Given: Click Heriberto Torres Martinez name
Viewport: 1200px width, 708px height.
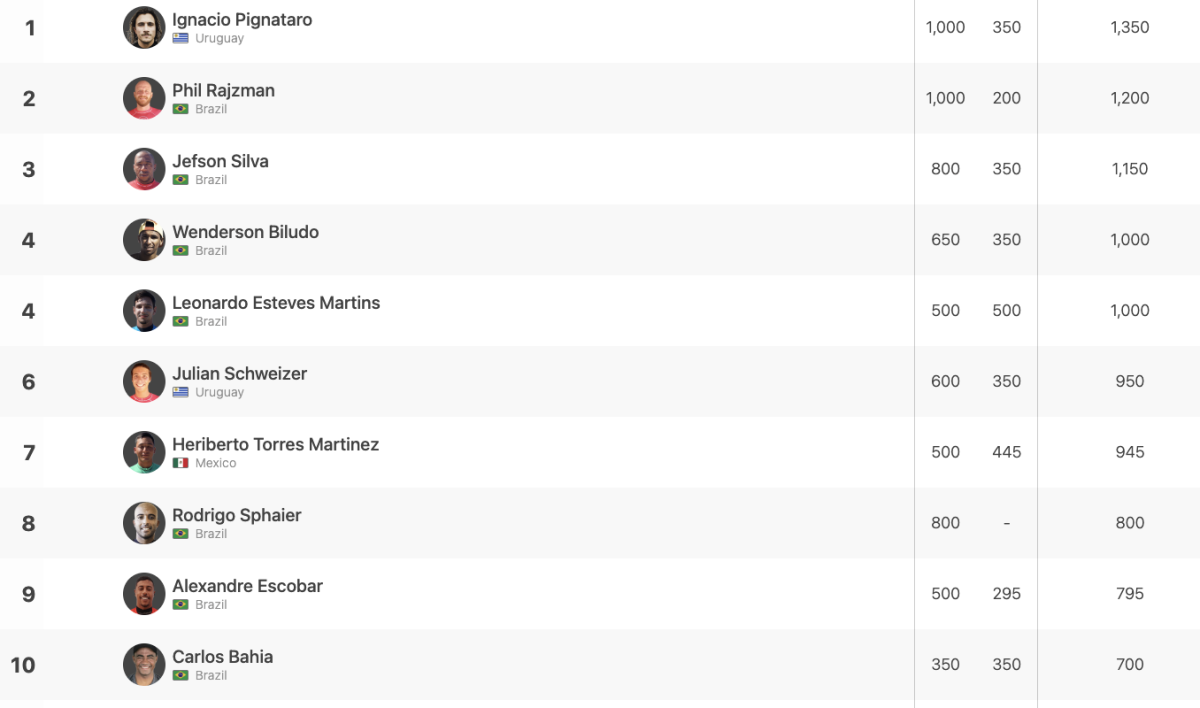Looking at the screenshot, I should (x=276, y=445).
